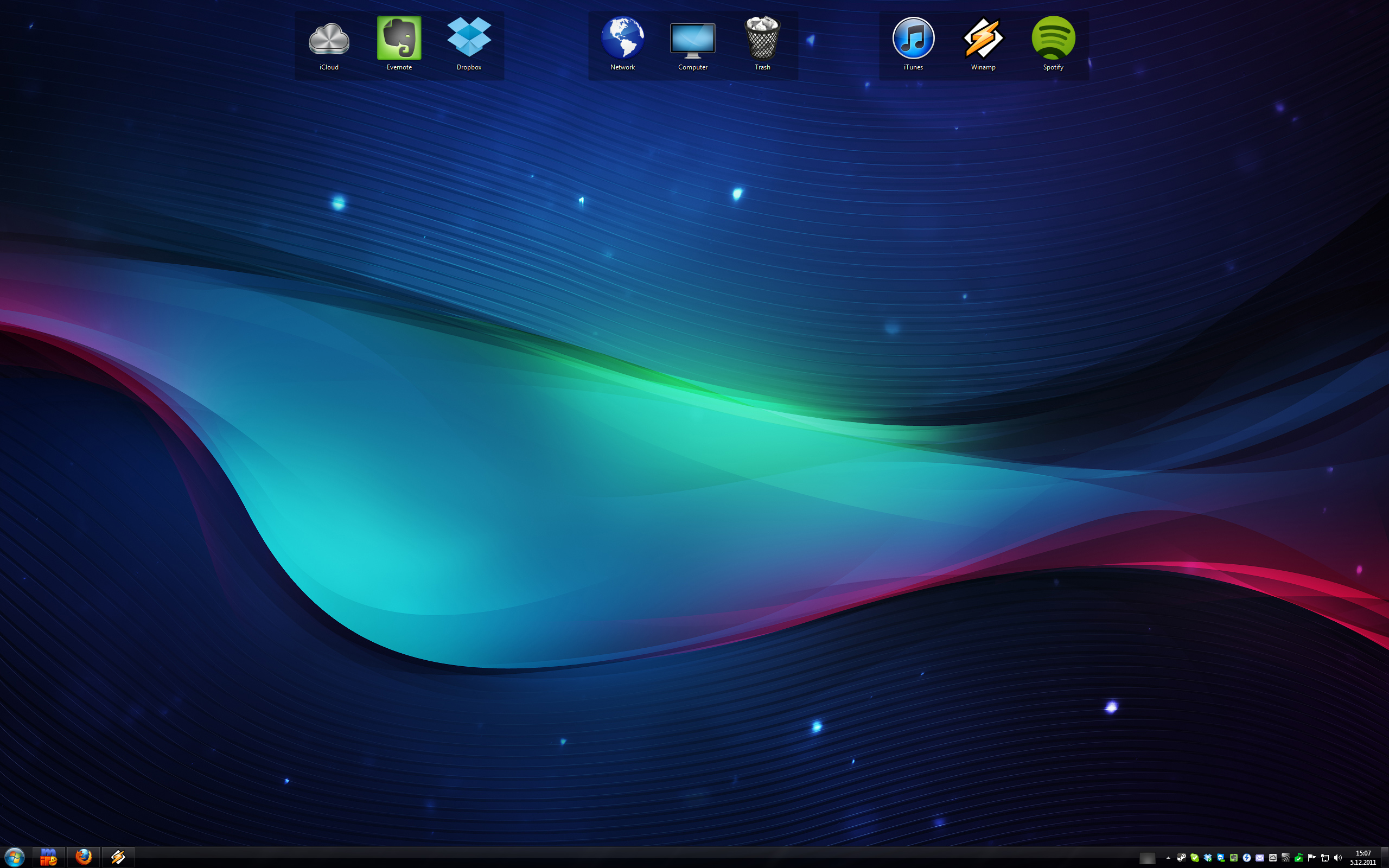Select the Dropbox desktop icon
This screenshot has height=868, width=1389.
pos(469,39)
